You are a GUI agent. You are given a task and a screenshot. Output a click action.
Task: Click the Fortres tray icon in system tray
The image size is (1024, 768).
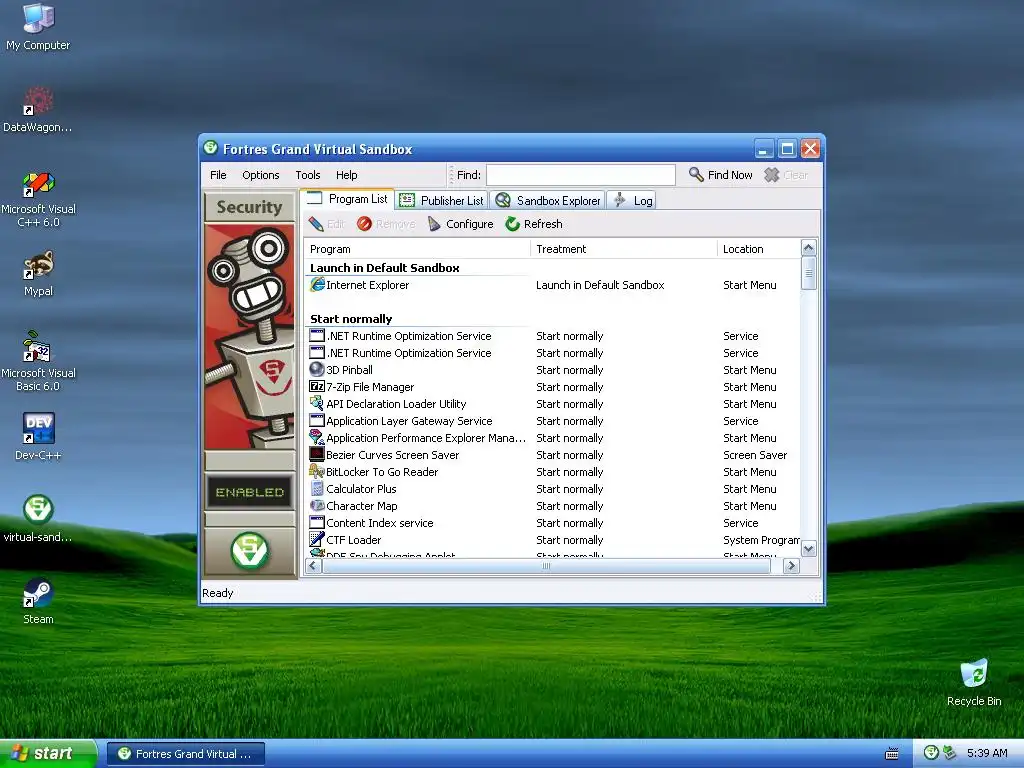click(931, 753)
